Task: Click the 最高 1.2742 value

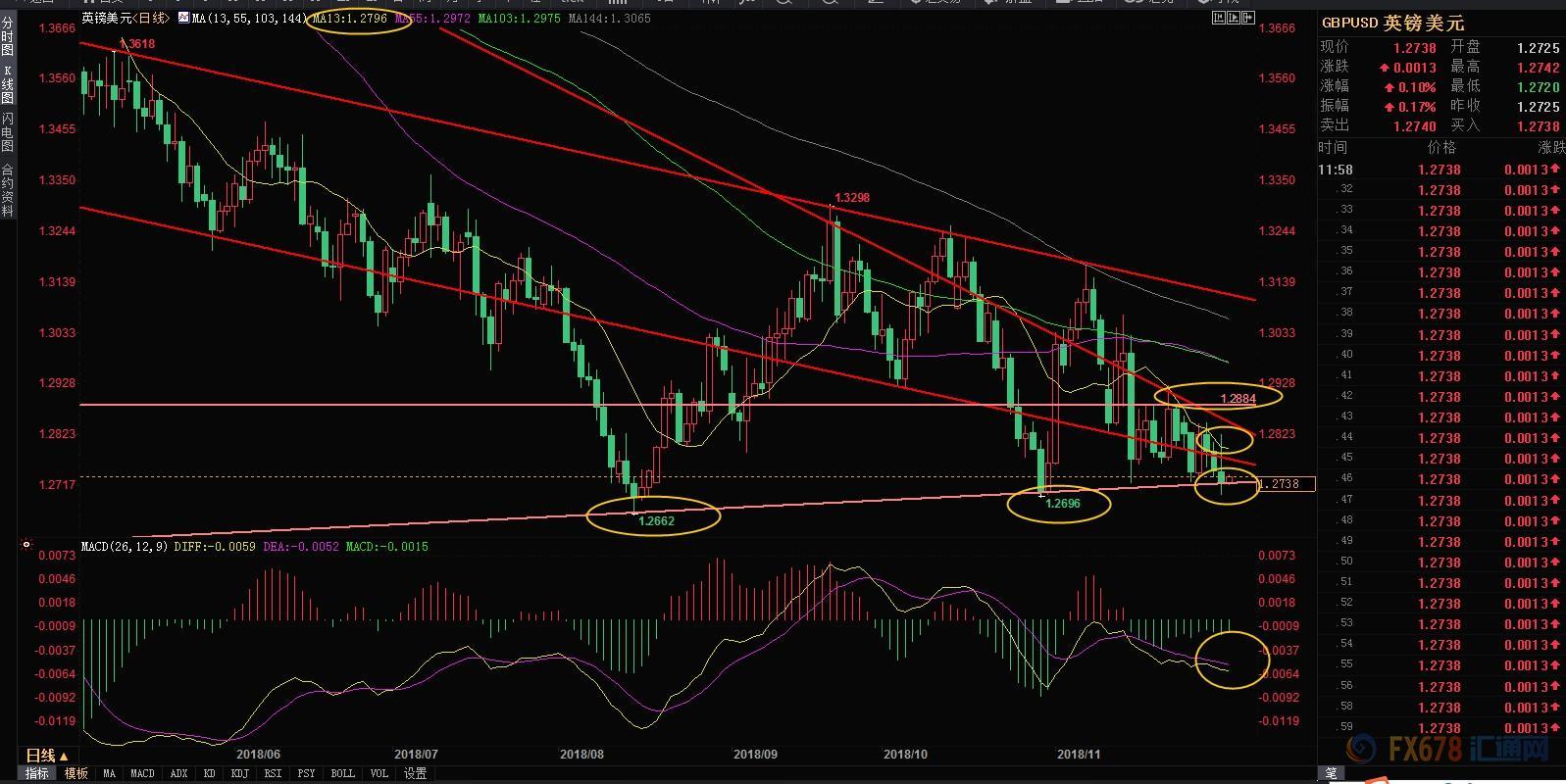Action: click(x=1538, y=67)
